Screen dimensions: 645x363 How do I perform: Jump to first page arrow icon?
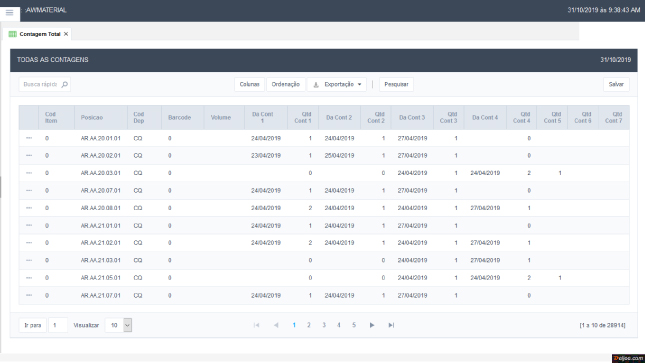click(x=257, y=325)
